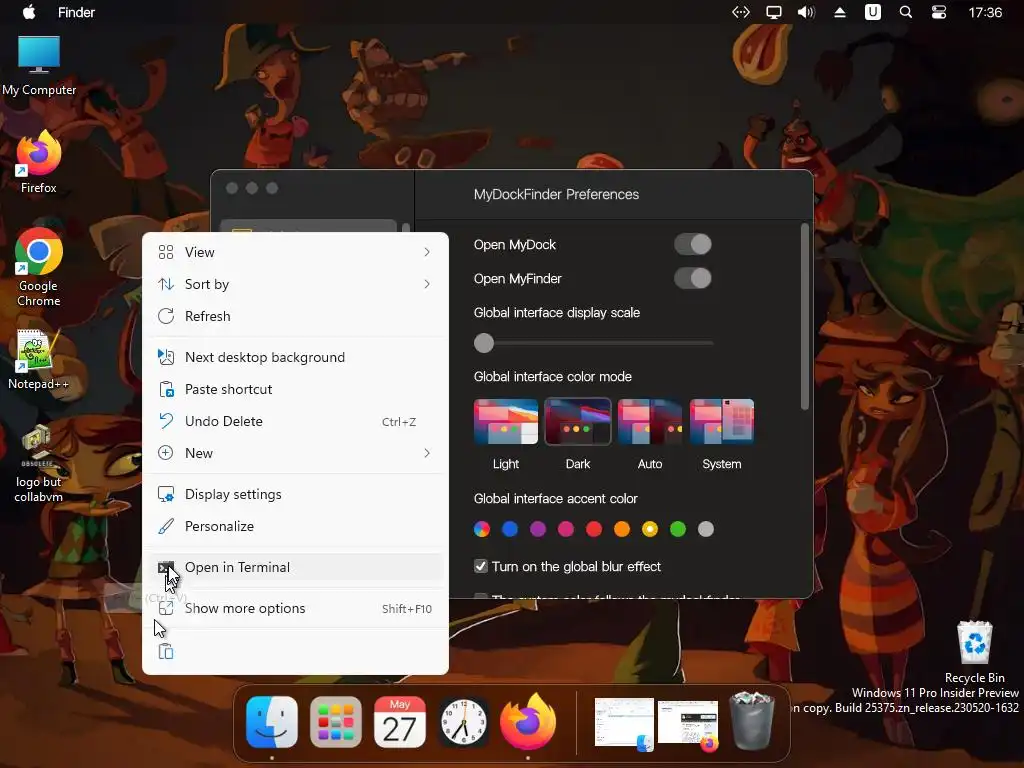Click the Global interface display scale slider
1024x768 pixels.
point(594,343)
